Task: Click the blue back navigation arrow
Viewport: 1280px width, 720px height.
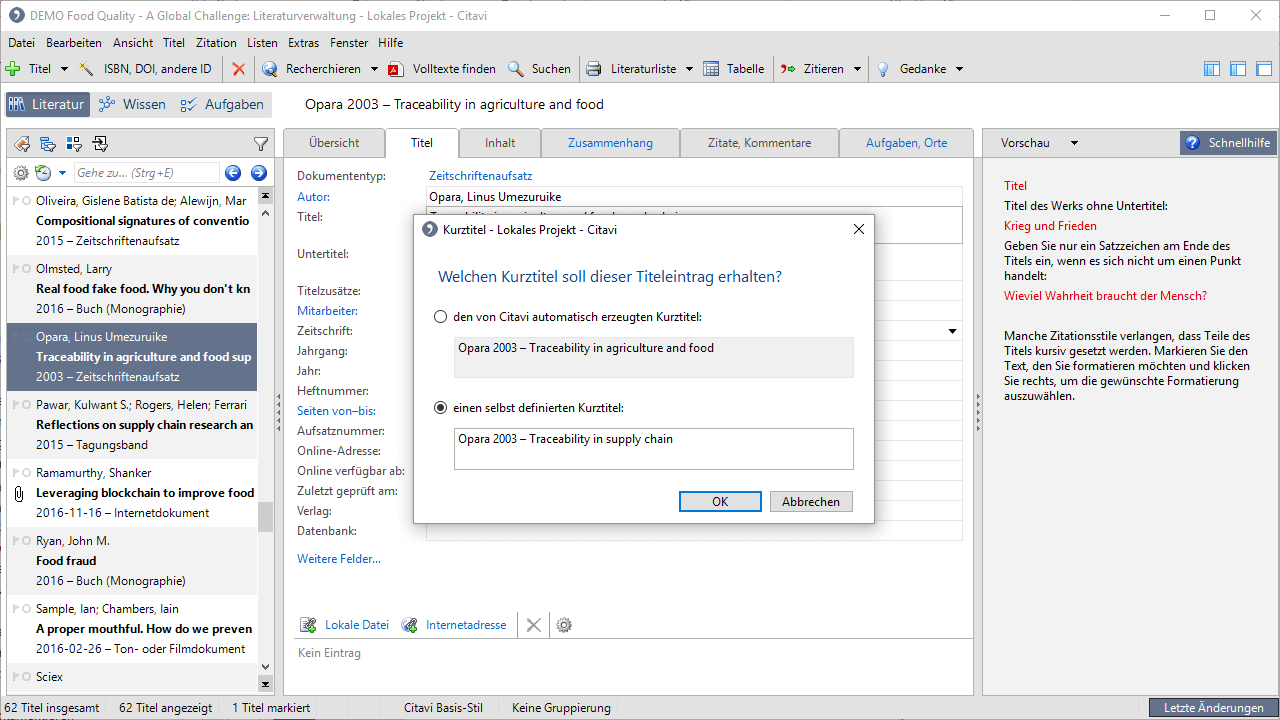Action: coord(233,173)
